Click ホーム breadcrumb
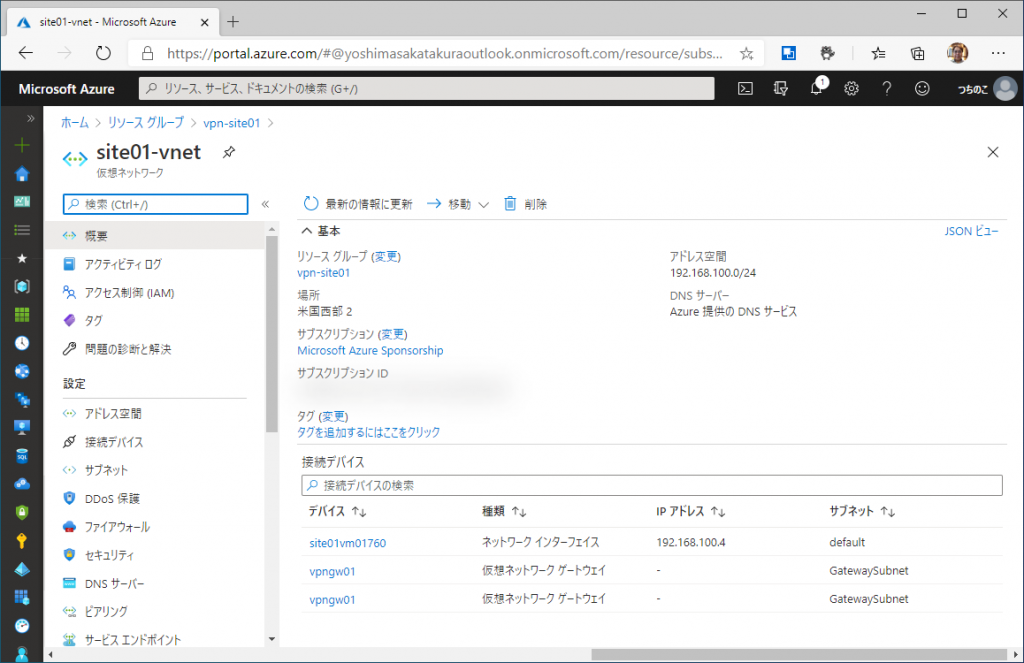Screen dimensions: 1024x663 74,123
